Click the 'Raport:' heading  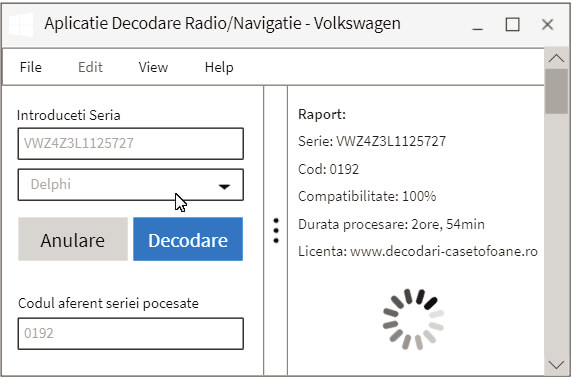click(322, 115)
